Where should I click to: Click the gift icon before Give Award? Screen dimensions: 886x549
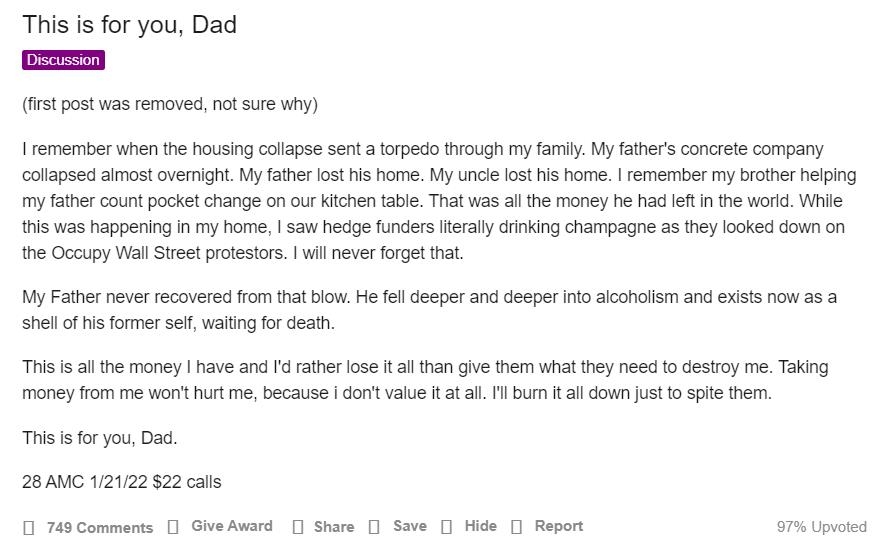(173, 526)
